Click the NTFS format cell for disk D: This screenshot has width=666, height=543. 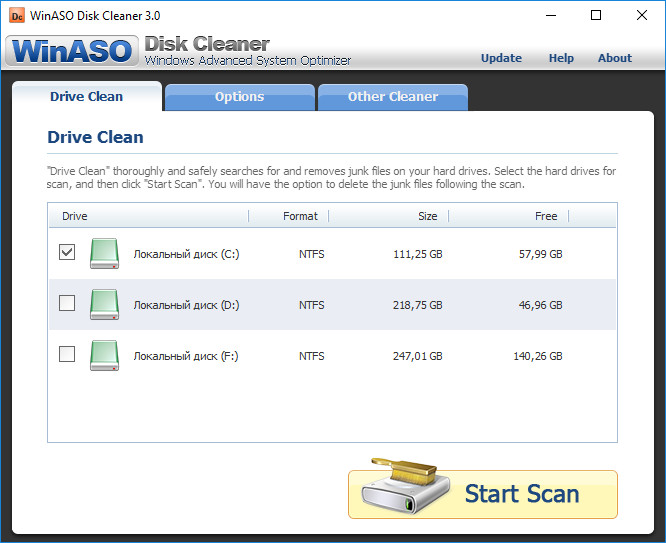pos(312,305)
